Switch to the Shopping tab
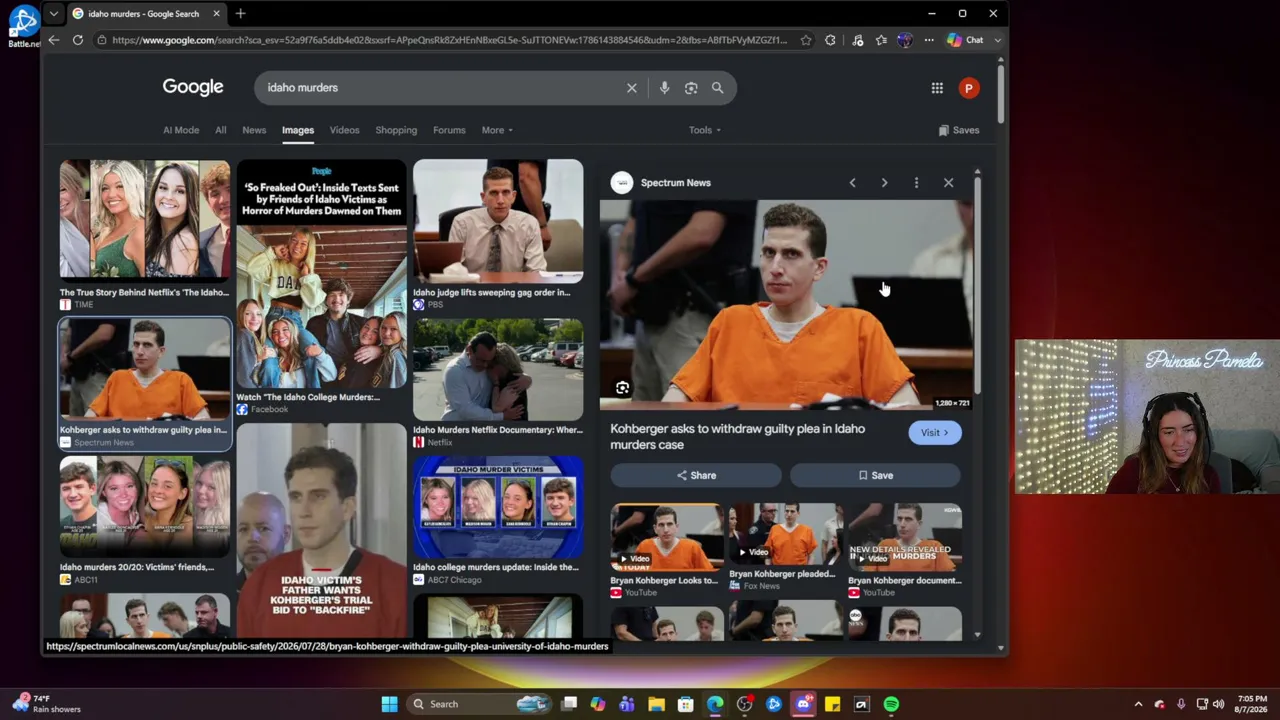This screenshot has height=720, width=1280. [396, 130]
